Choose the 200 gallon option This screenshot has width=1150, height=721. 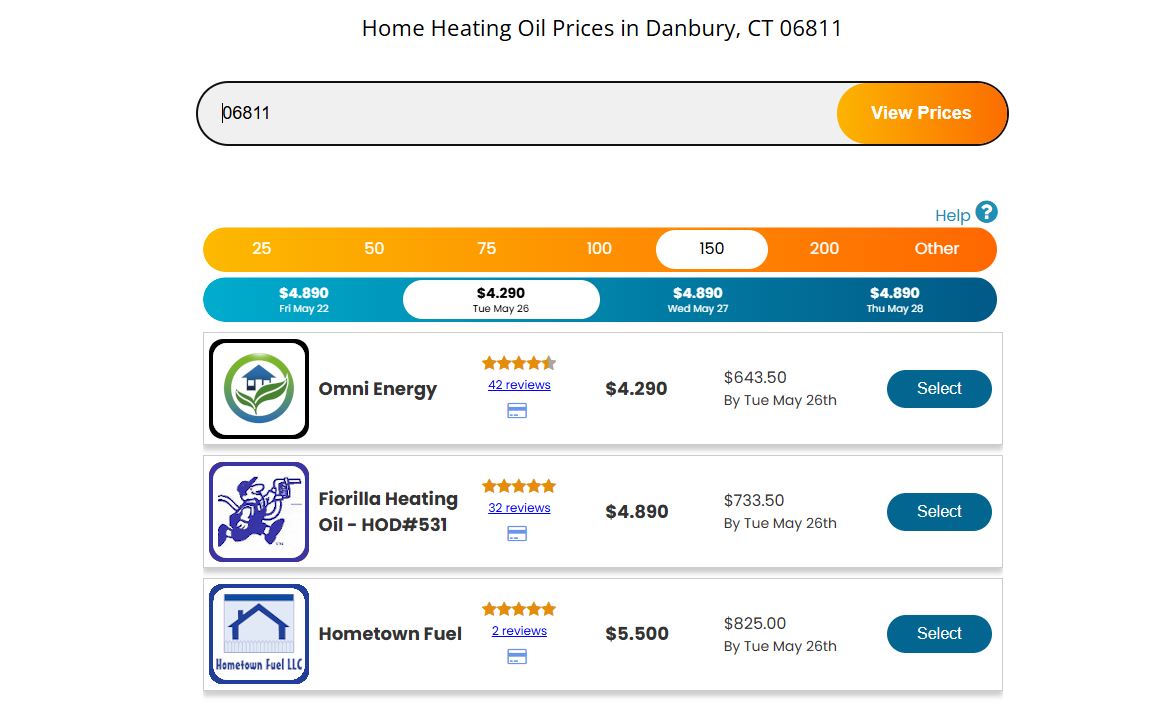click(824, 249)
